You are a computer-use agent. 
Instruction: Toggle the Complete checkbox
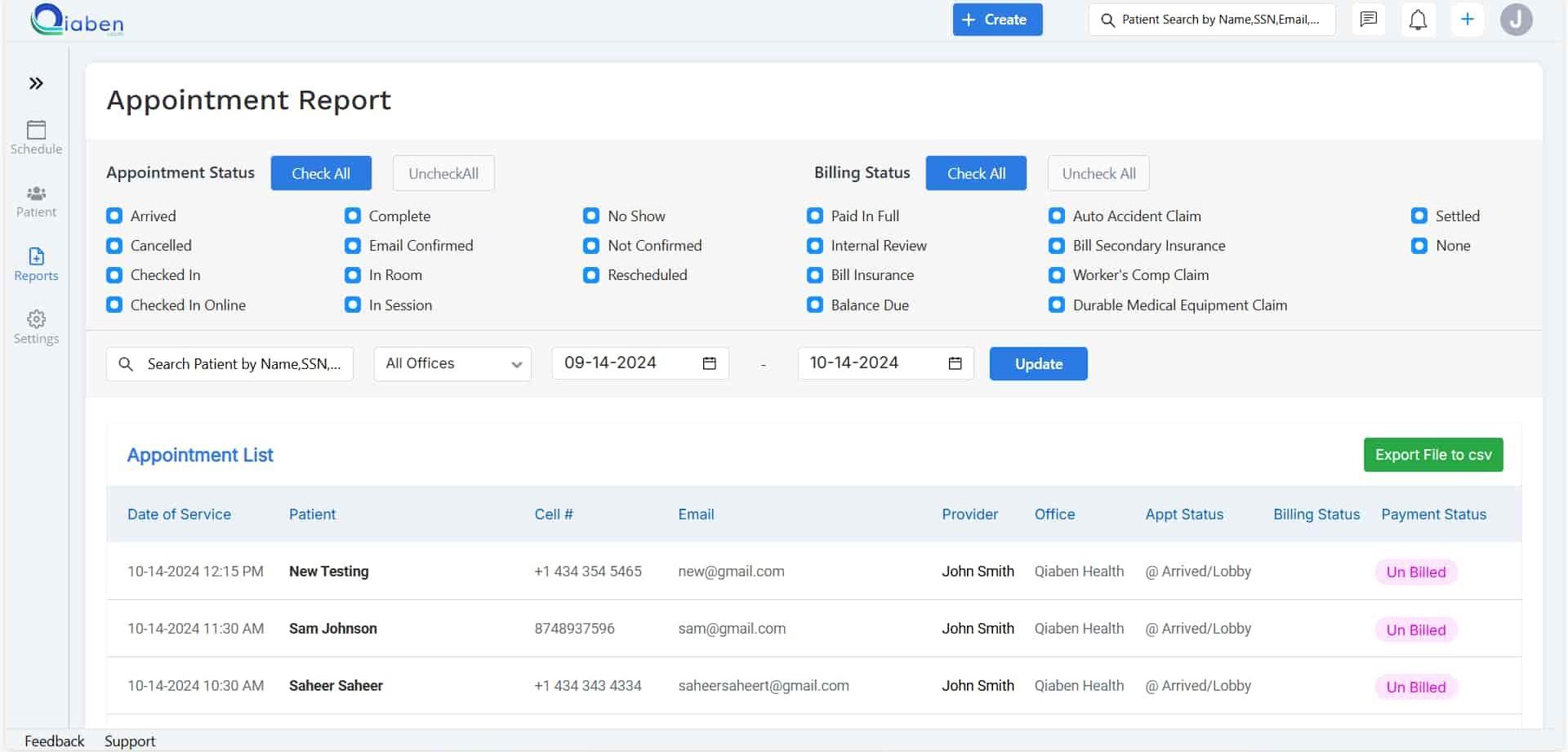353,216
